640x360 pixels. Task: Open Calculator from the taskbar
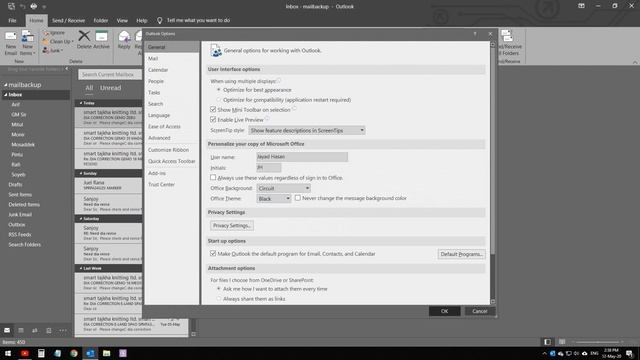(x=41, y=353)
